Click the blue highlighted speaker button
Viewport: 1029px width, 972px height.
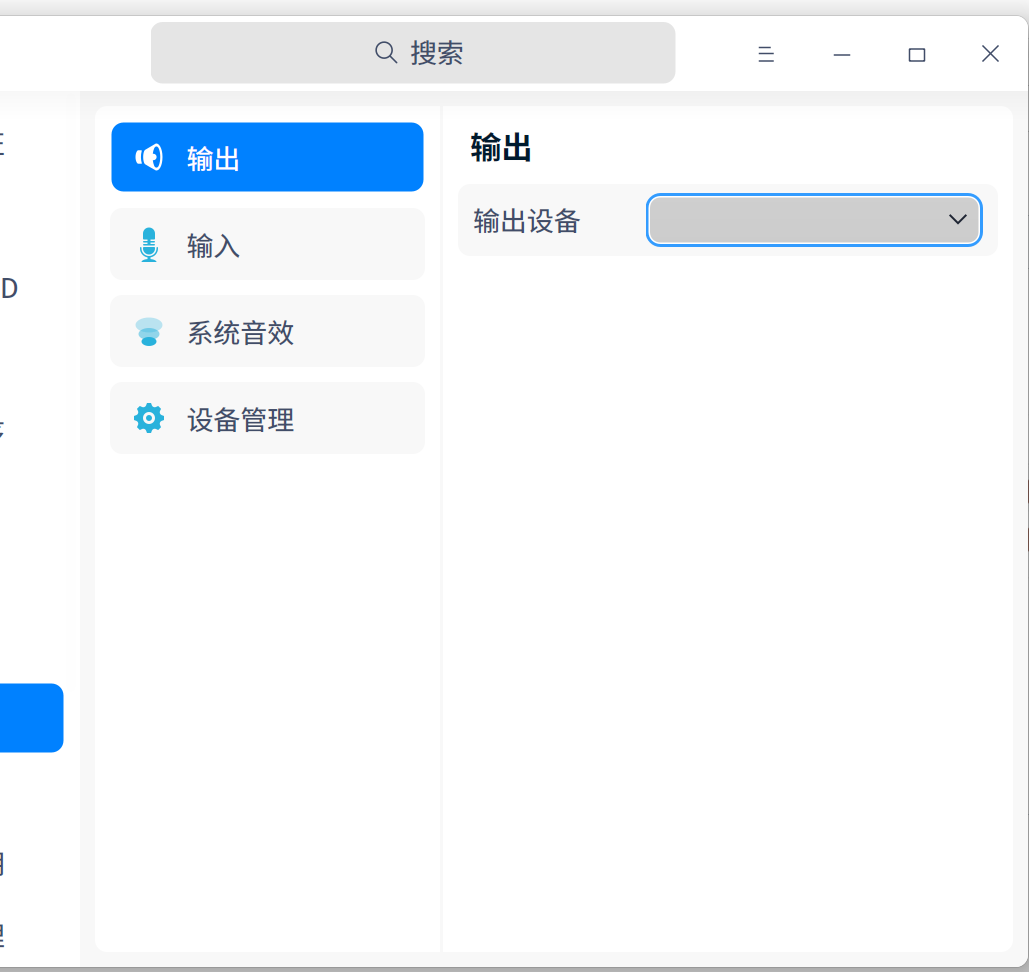point(267,156)
